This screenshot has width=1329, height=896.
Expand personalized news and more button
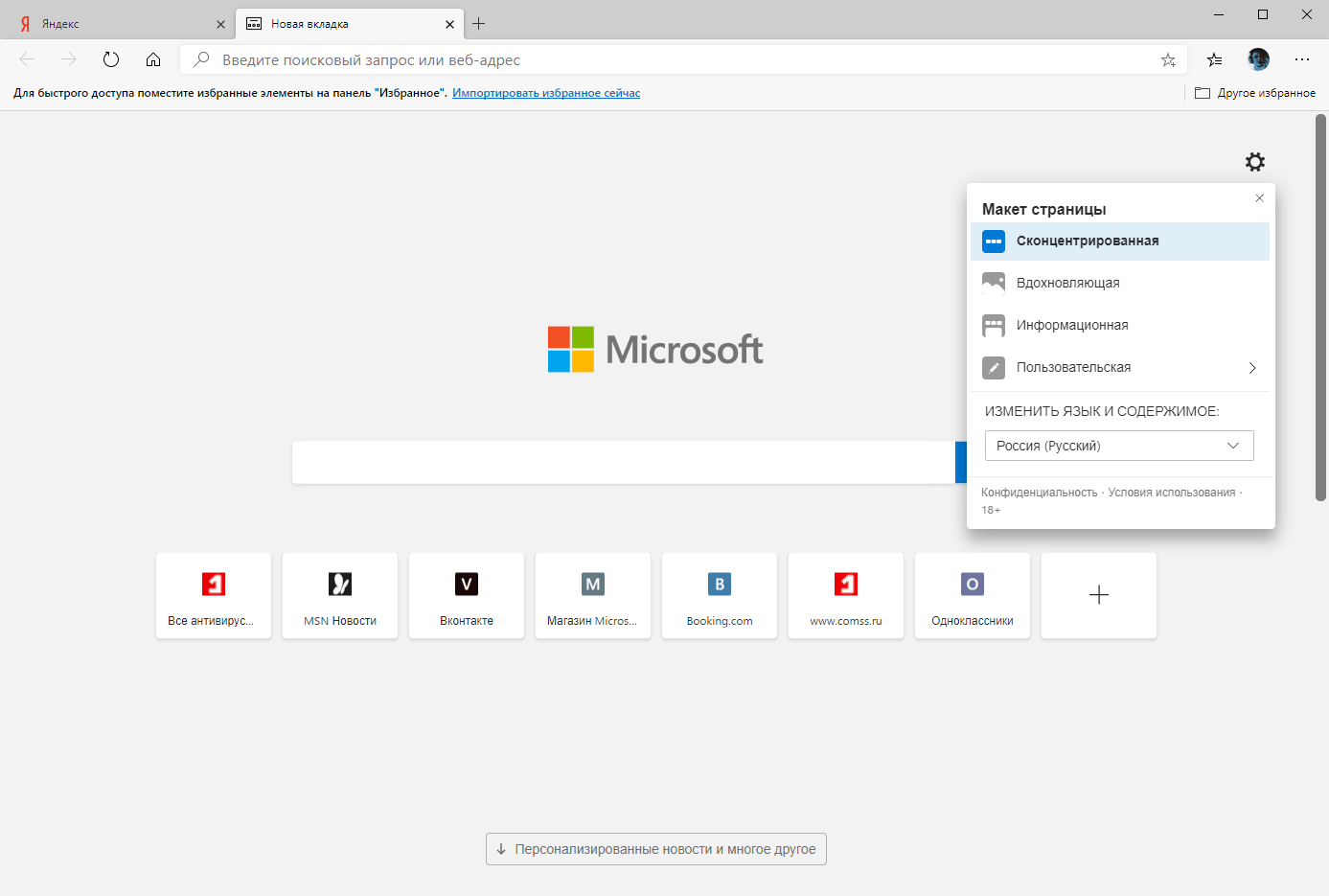click(x=656, y=849)
